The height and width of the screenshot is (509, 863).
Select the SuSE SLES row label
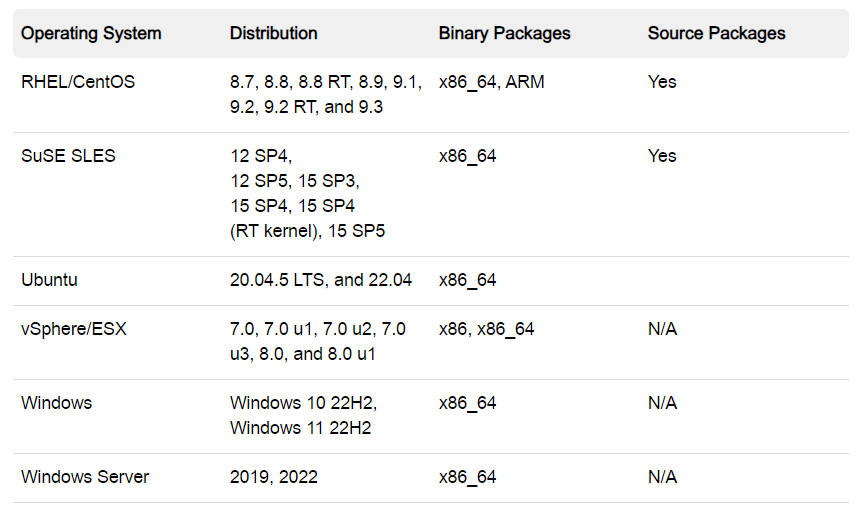(x=68, y=156)
